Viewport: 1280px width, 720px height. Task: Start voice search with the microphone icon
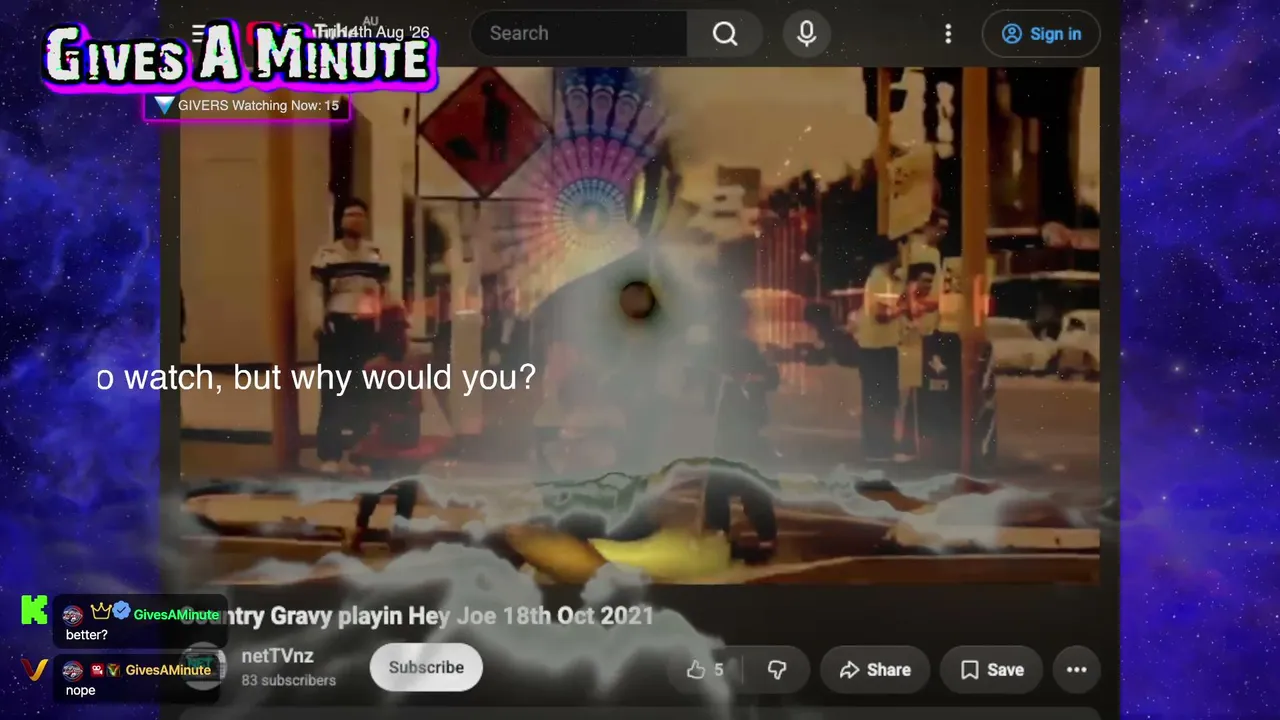[x=807, y=34]
